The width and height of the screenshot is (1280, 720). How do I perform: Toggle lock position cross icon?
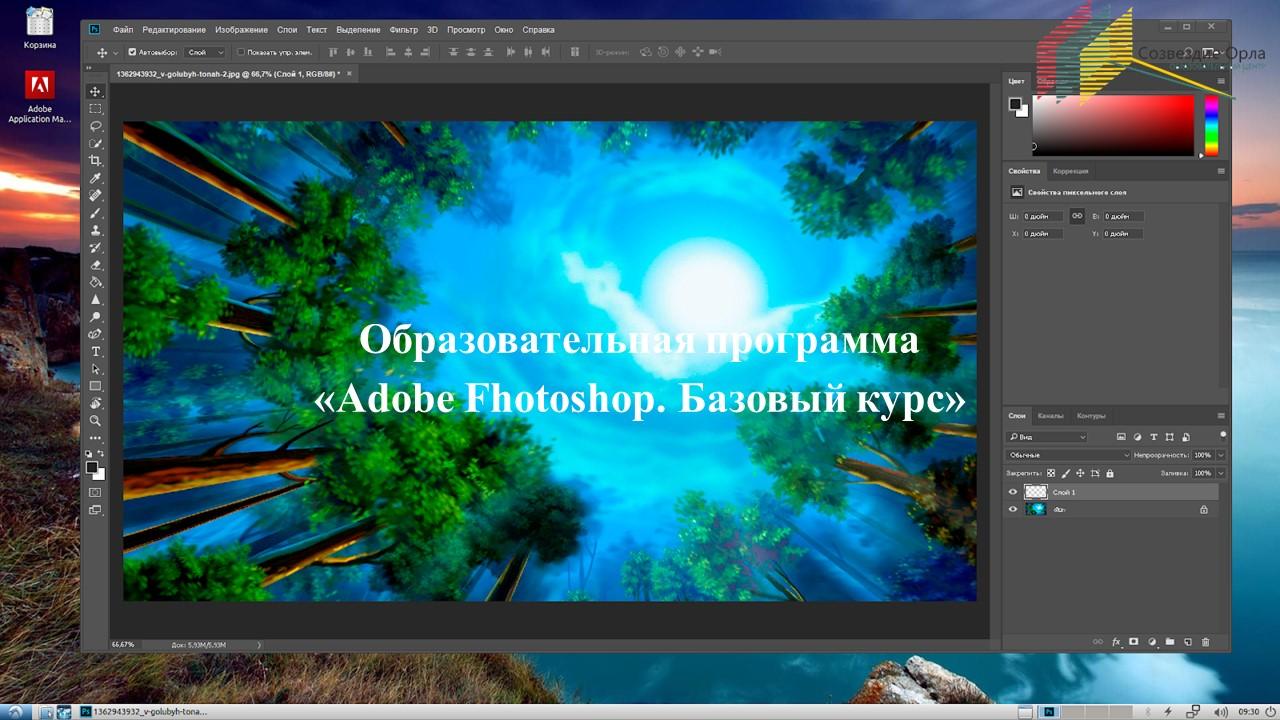click(1081, 473)
